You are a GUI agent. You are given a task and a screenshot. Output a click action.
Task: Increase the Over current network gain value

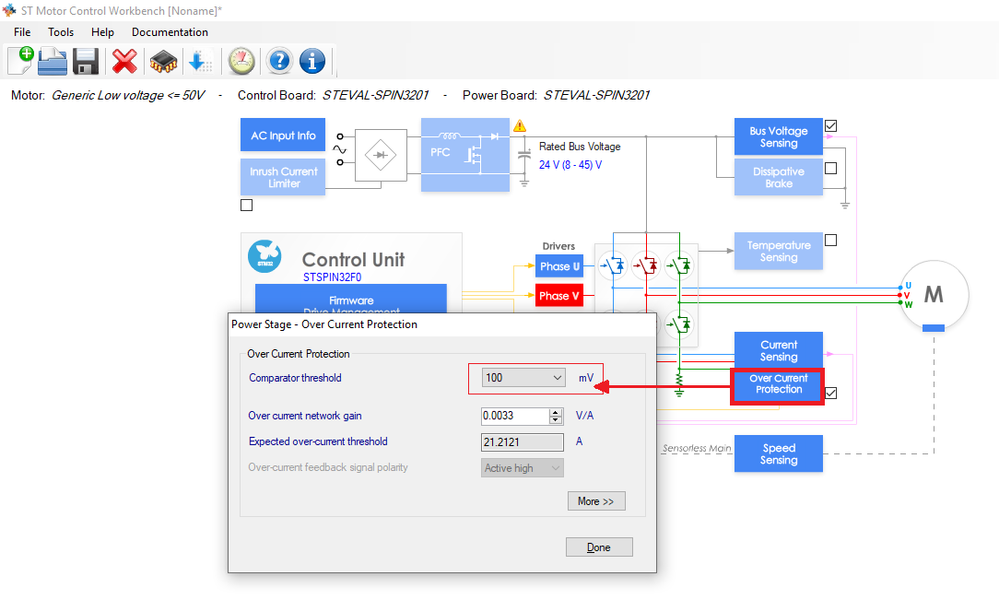pos(556,412)
